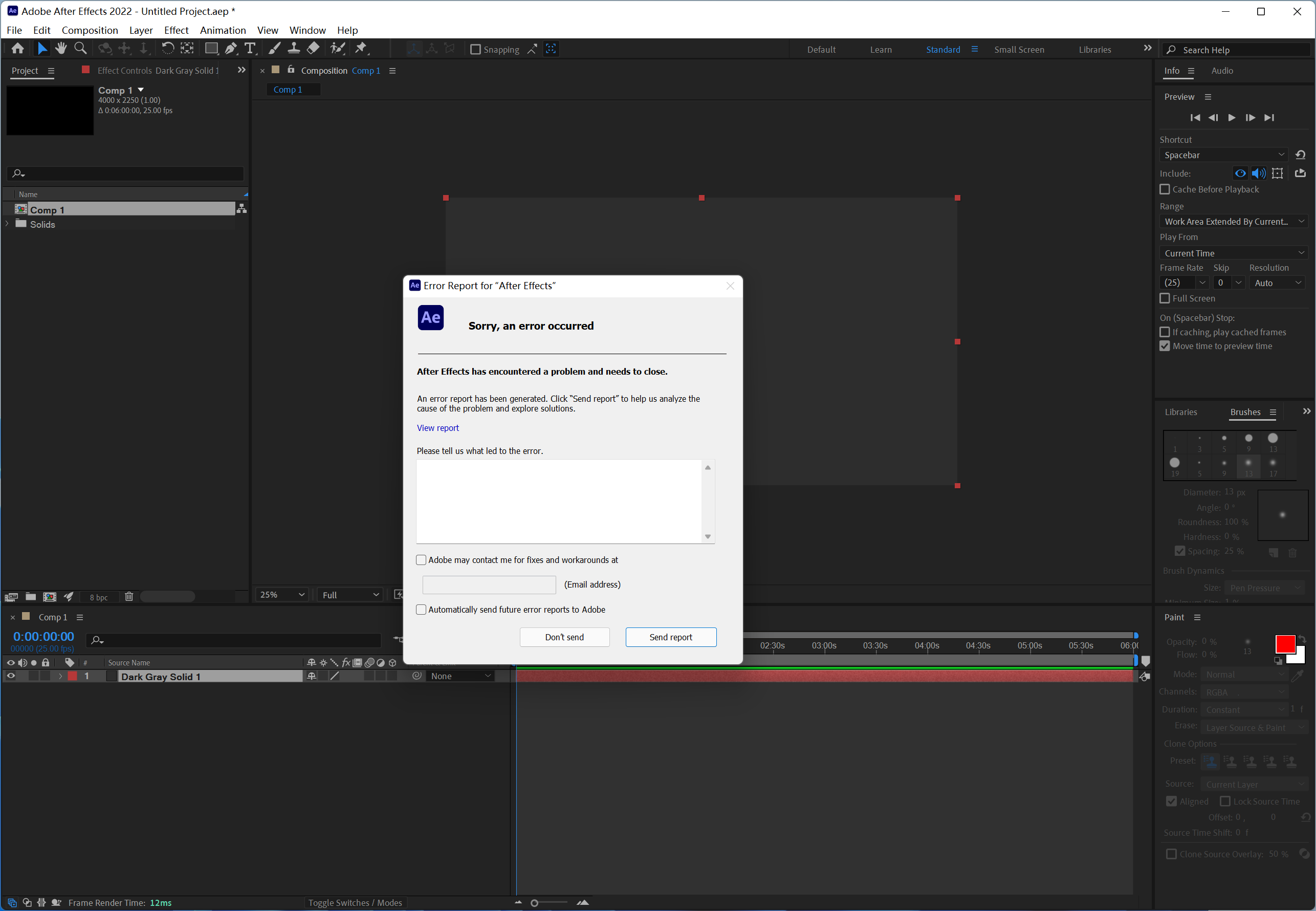Click the Send report button

coord(671,637)
